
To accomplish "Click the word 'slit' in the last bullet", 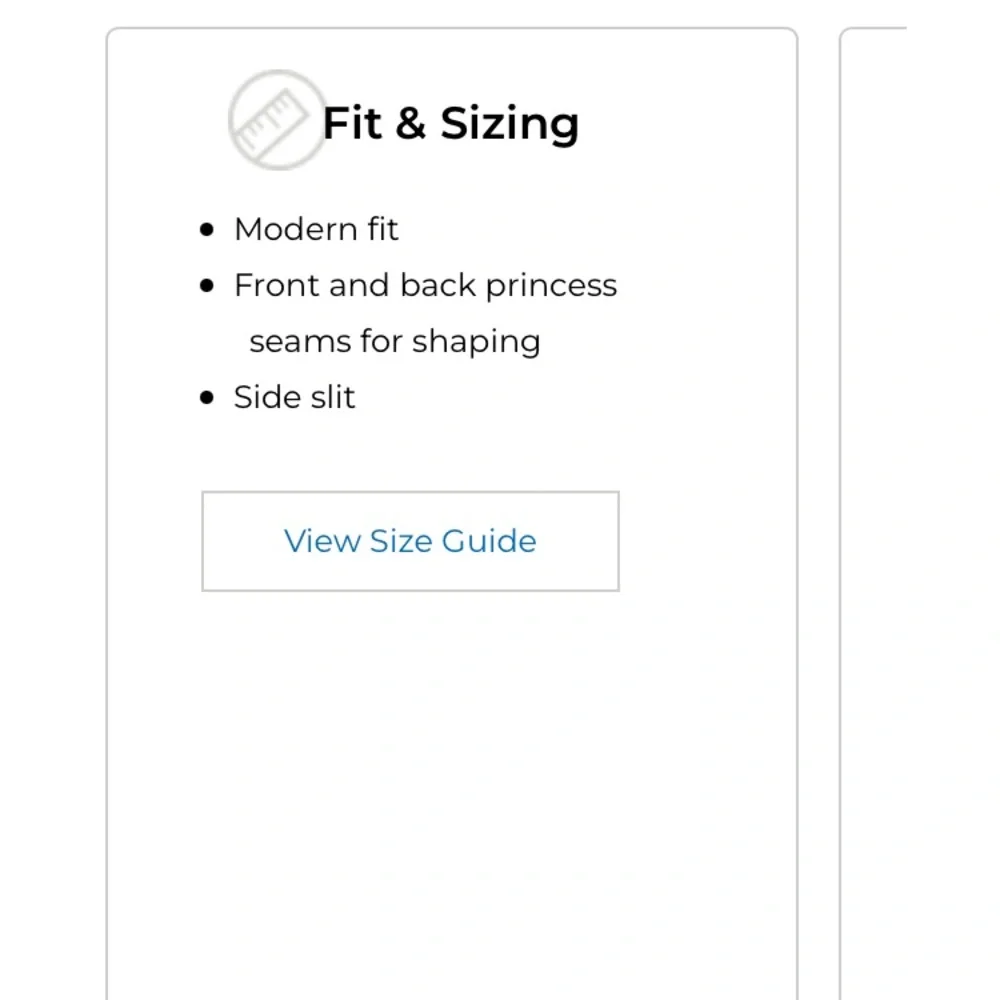I will [x=332, y=397].
